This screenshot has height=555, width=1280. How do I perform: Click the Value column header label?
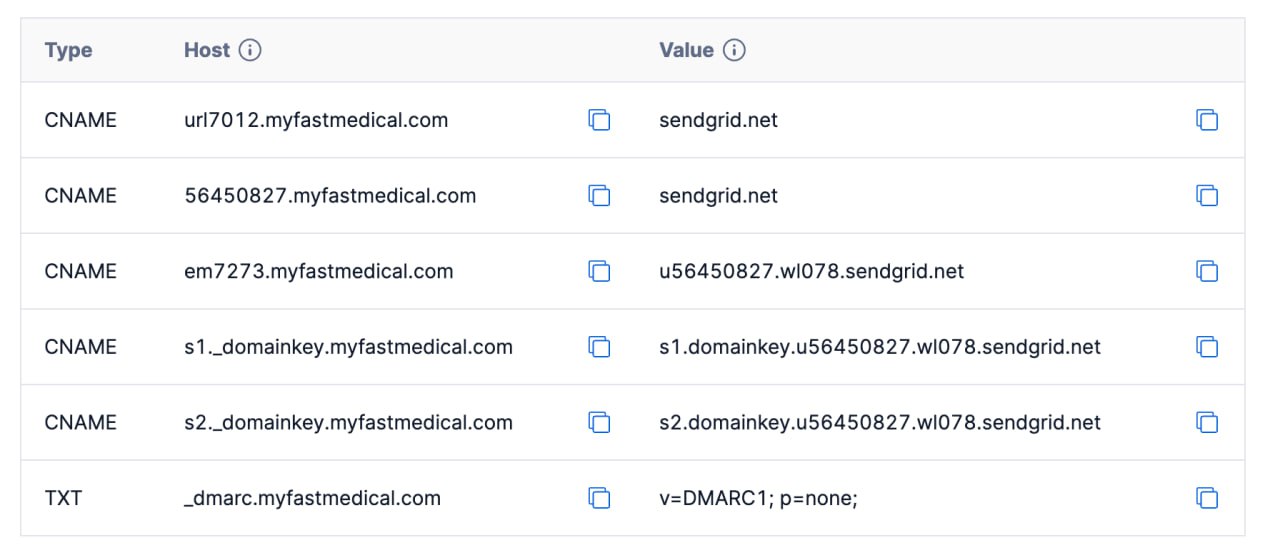point(686,50)
